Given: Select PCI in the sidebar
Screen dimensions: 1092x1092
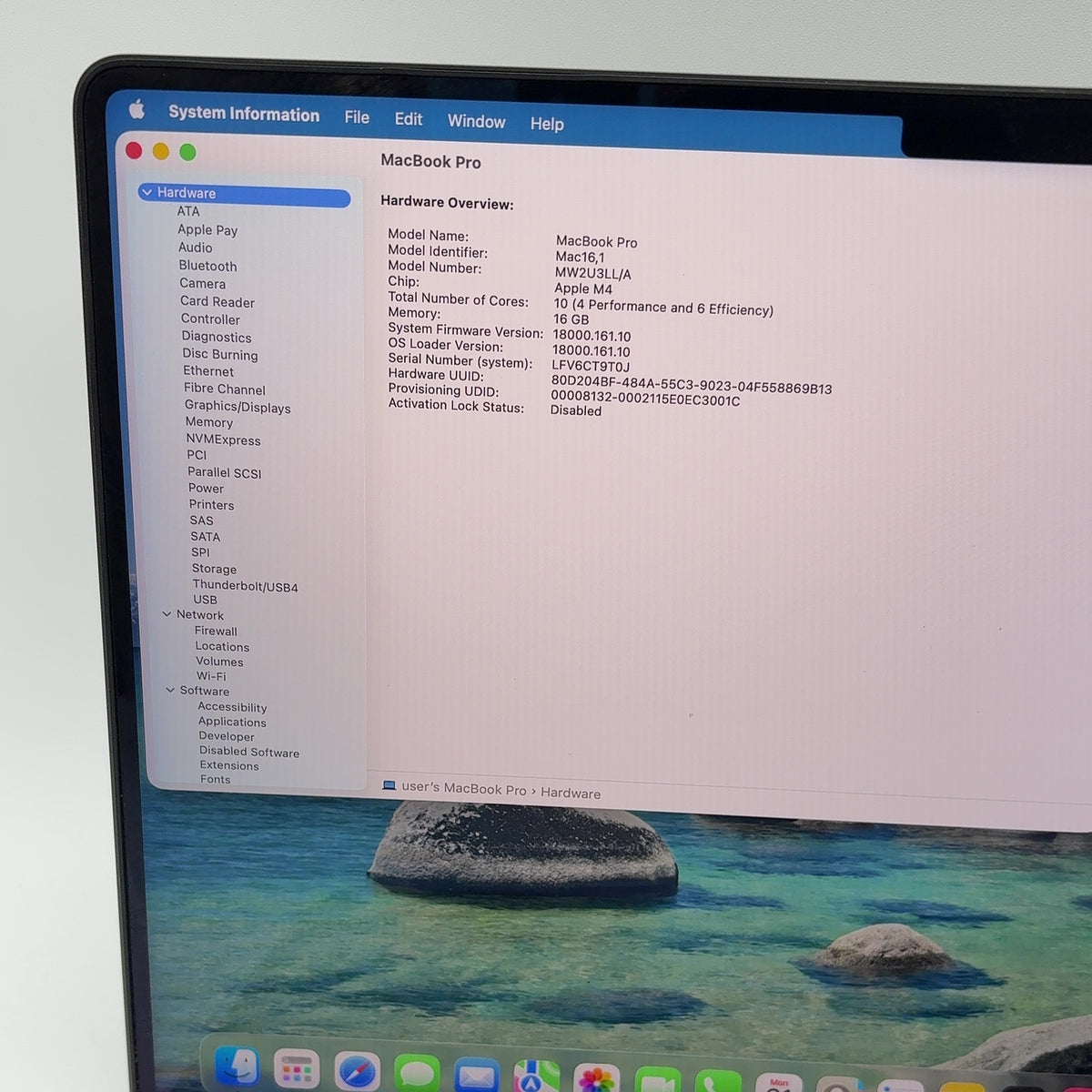Looking at the screenshot, I should 197,455.
